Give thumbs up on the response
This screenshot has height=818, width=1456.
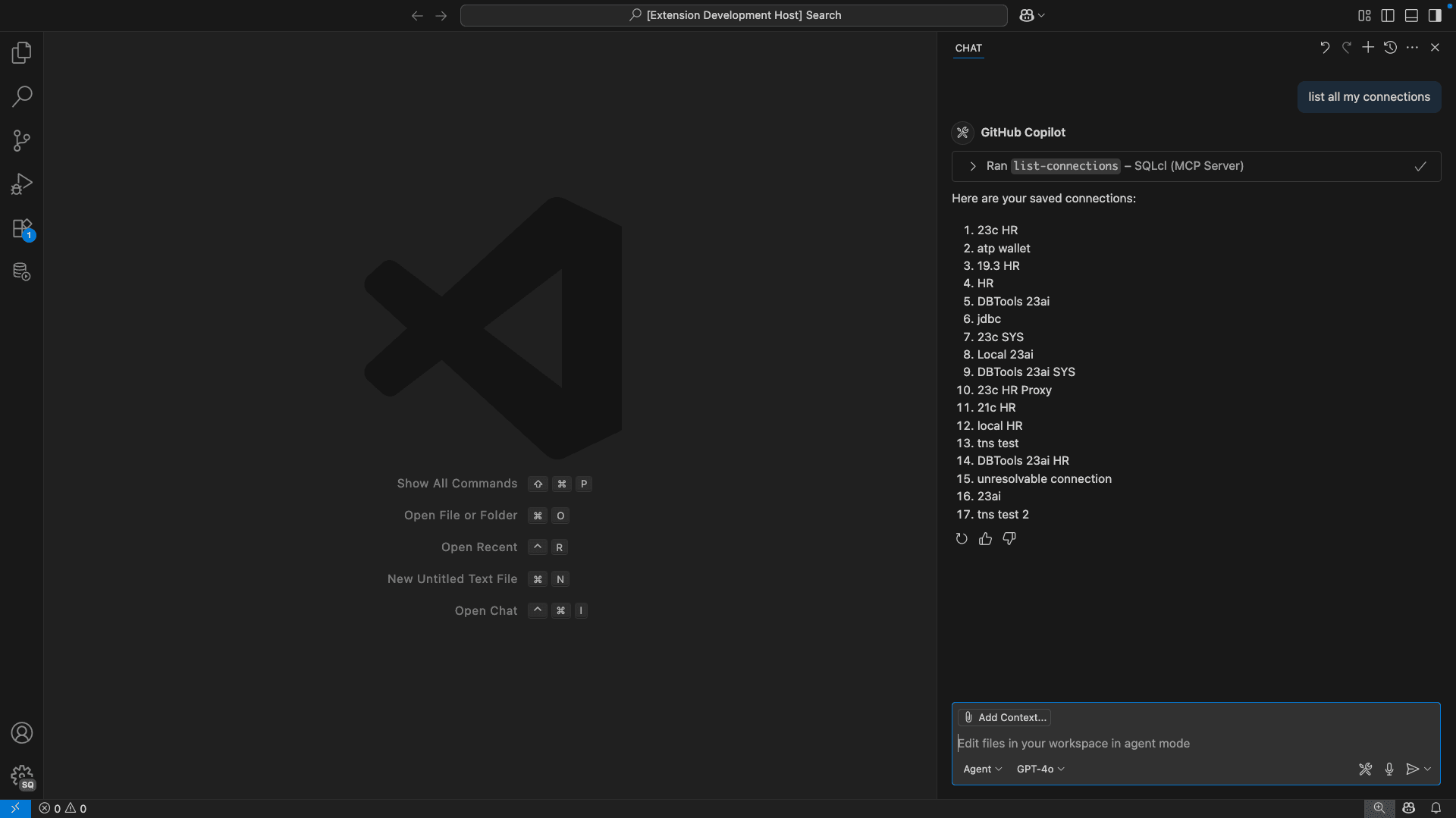click(x=985, y=538)
